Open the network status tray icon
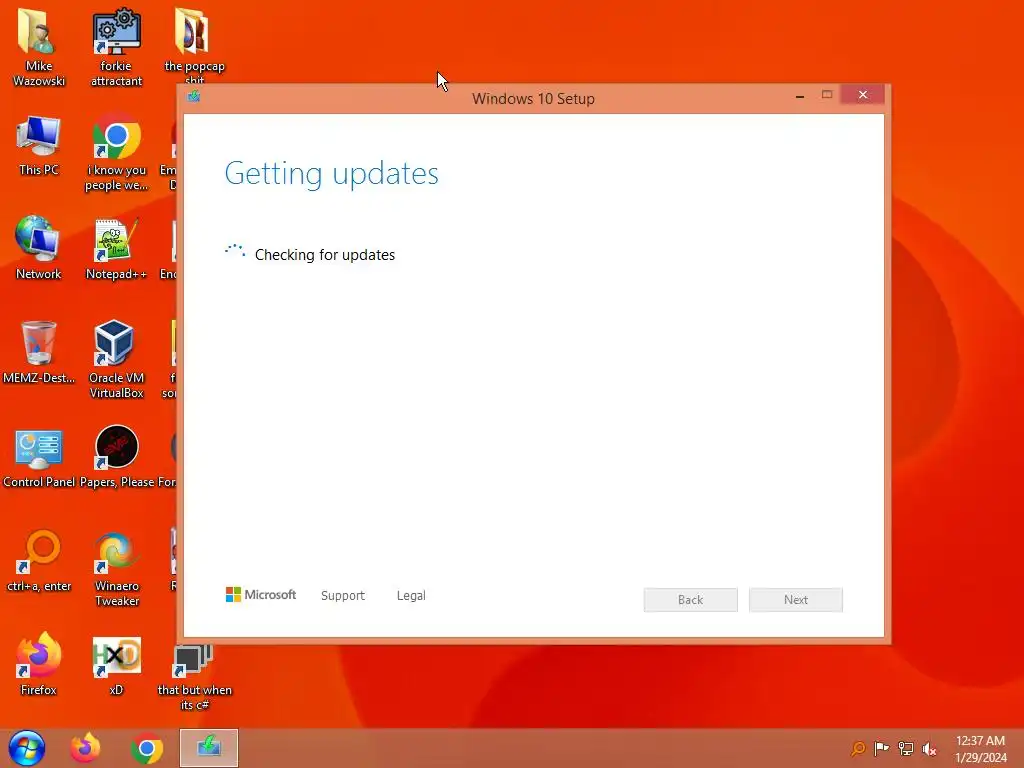The image size is (1024, 768). 906,748
